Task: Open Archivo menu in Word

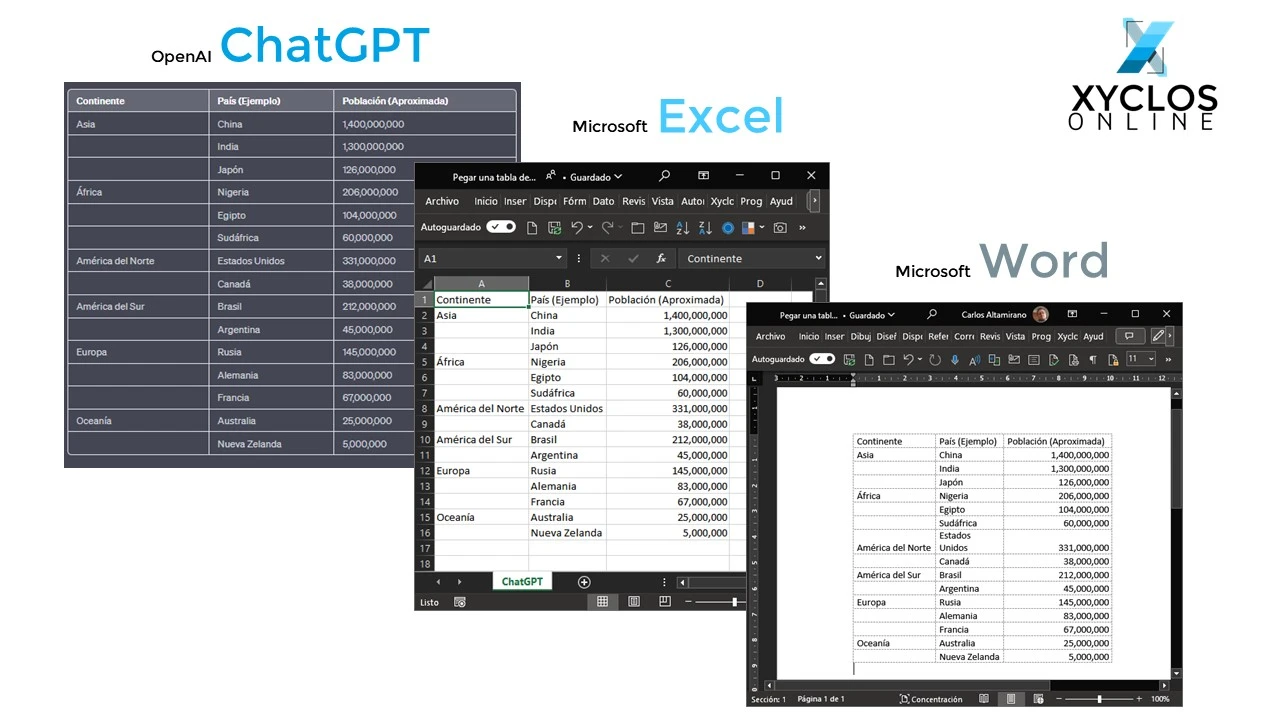Action: [x=770, y=337]
